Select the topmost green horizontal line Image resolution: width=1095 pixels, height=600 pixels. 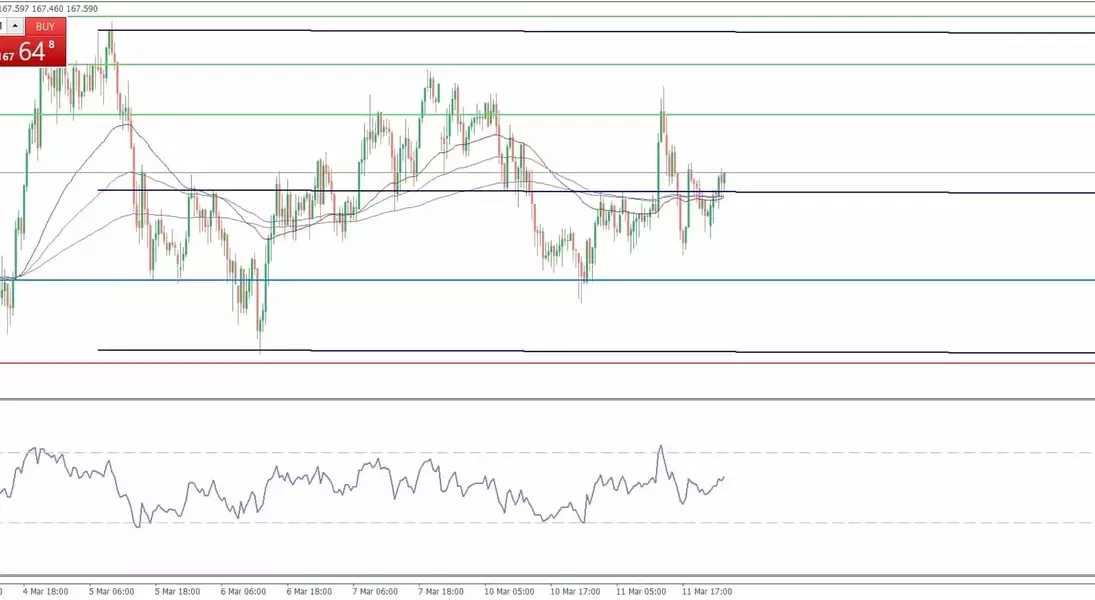pyautogui.click(x=600, y=17)
